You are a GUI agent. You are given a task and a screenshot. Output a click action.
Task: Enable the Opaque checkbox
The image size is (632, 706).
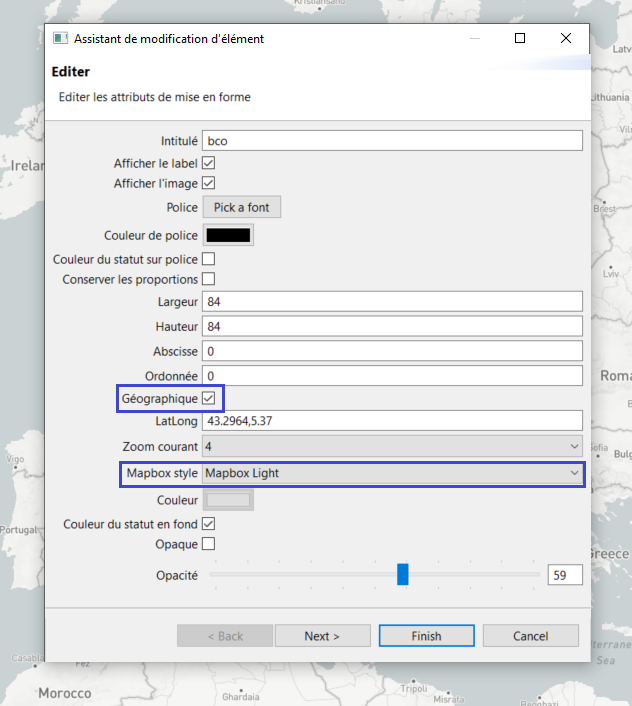click(209, 544)
